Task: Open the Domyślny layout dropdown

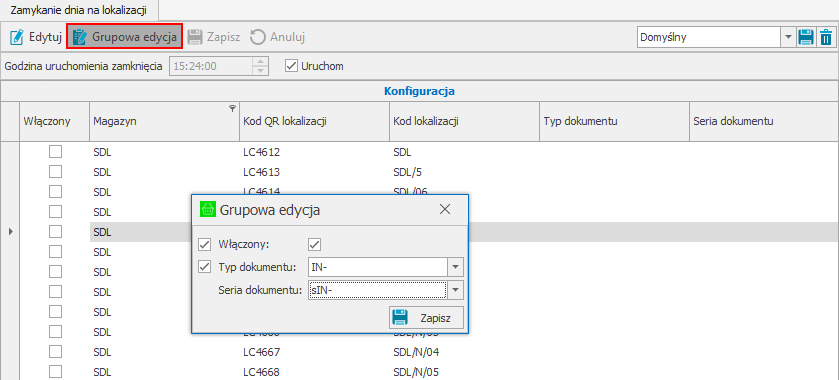Action: click(788, 37)
